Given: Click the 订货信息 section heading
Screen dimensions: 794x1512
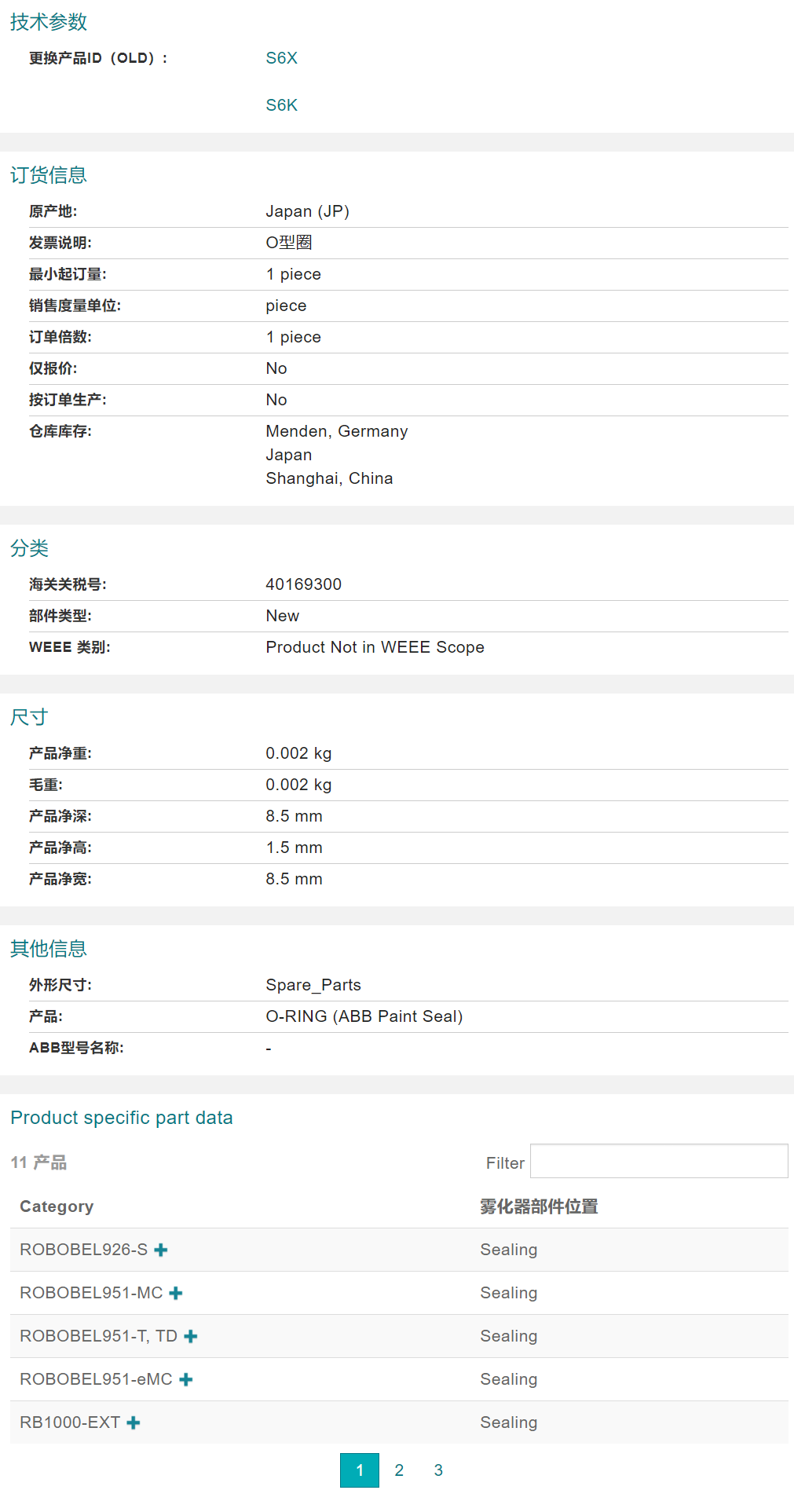Looking at the screenshot, I should 49,175.
